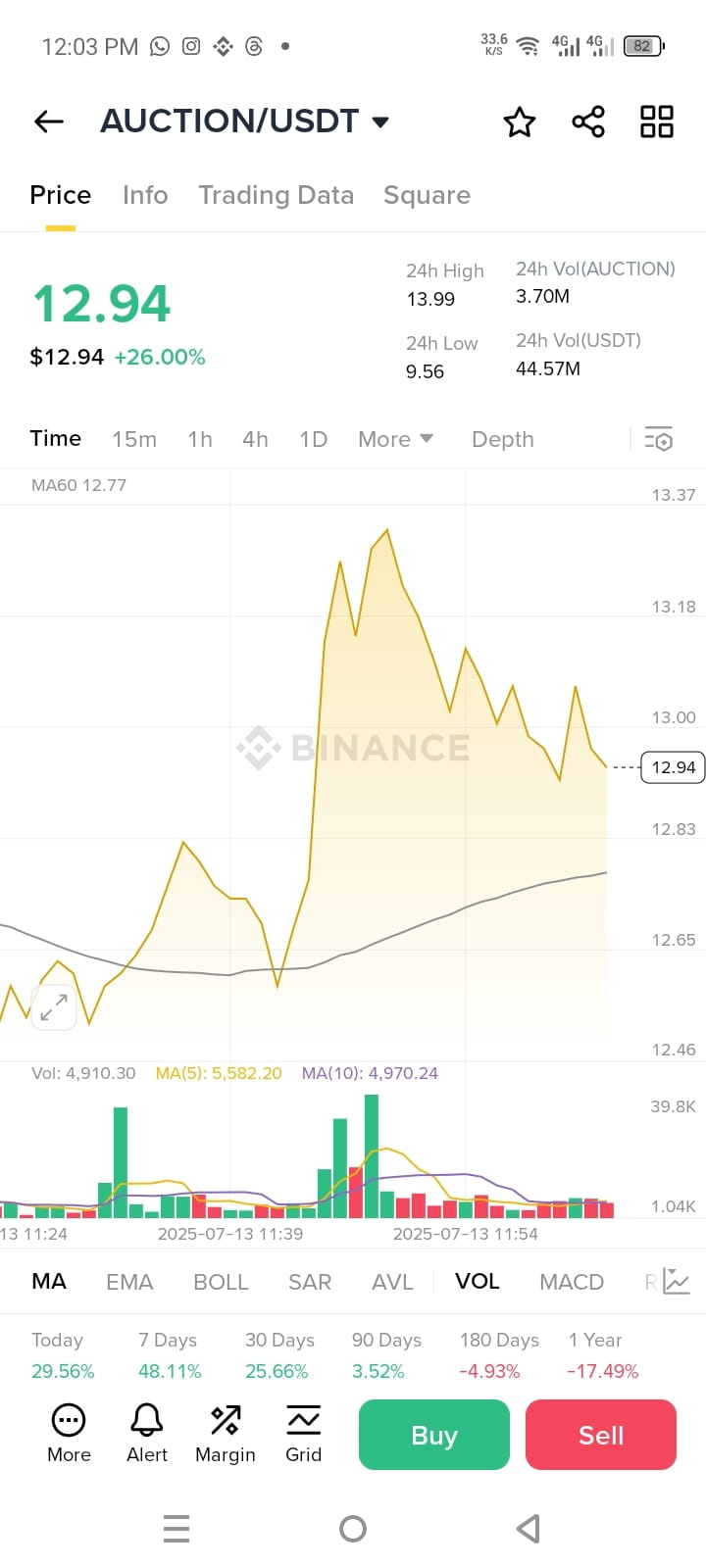
Task: Switch to the Trading Data tab
Action: (x=276, y=195)
